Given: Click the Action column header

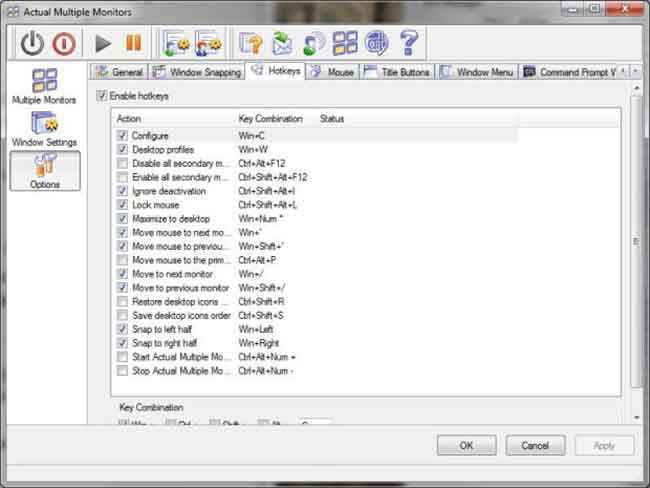Looking at the screenshot, I should click(x=173, y=119).
